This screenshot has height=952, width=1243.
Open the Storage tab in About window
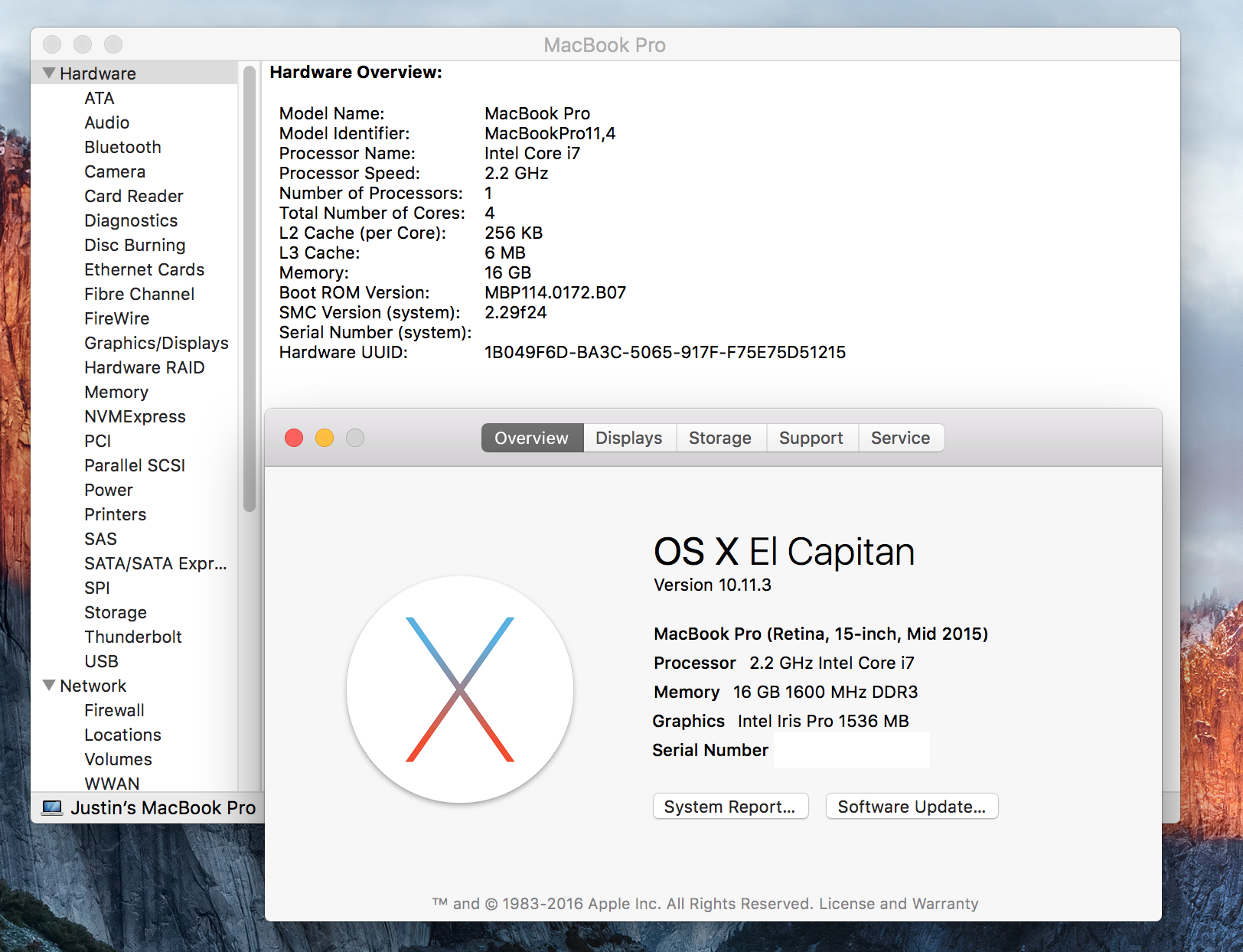point(720,438)
